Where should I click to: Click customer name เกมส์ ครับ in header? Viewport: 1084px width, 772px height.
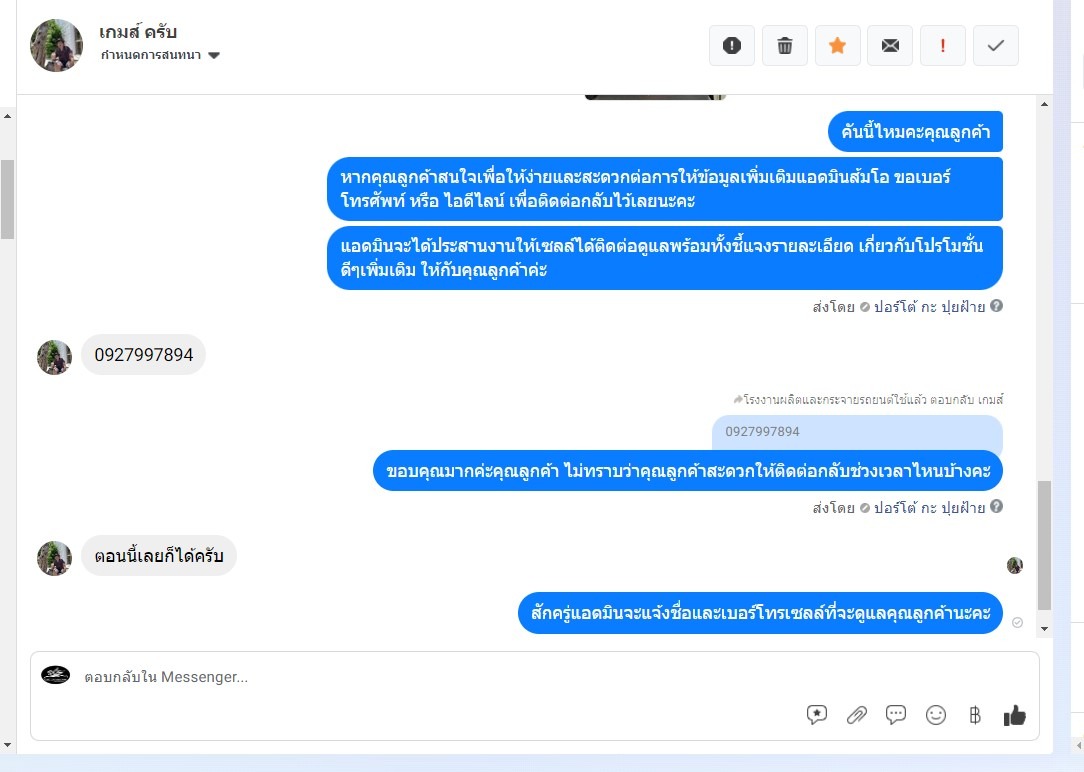138,32
